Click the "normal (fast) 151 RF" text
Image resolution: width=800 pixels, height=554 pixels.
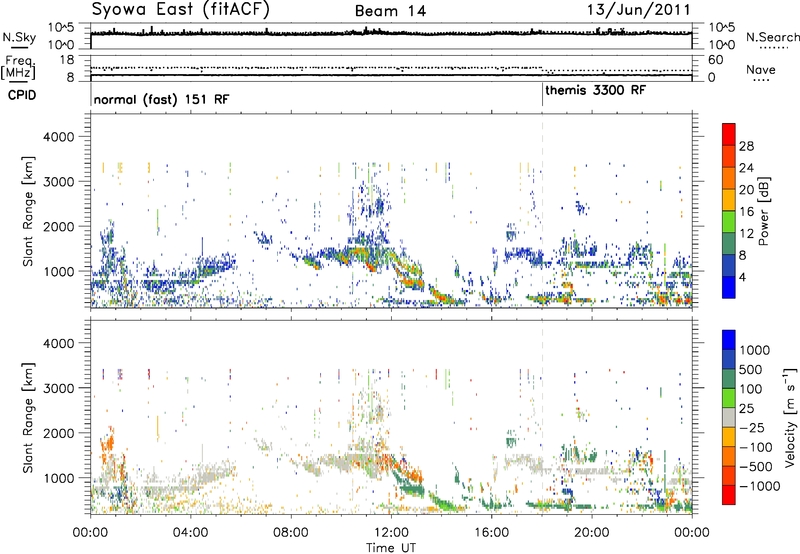point(161,99)
